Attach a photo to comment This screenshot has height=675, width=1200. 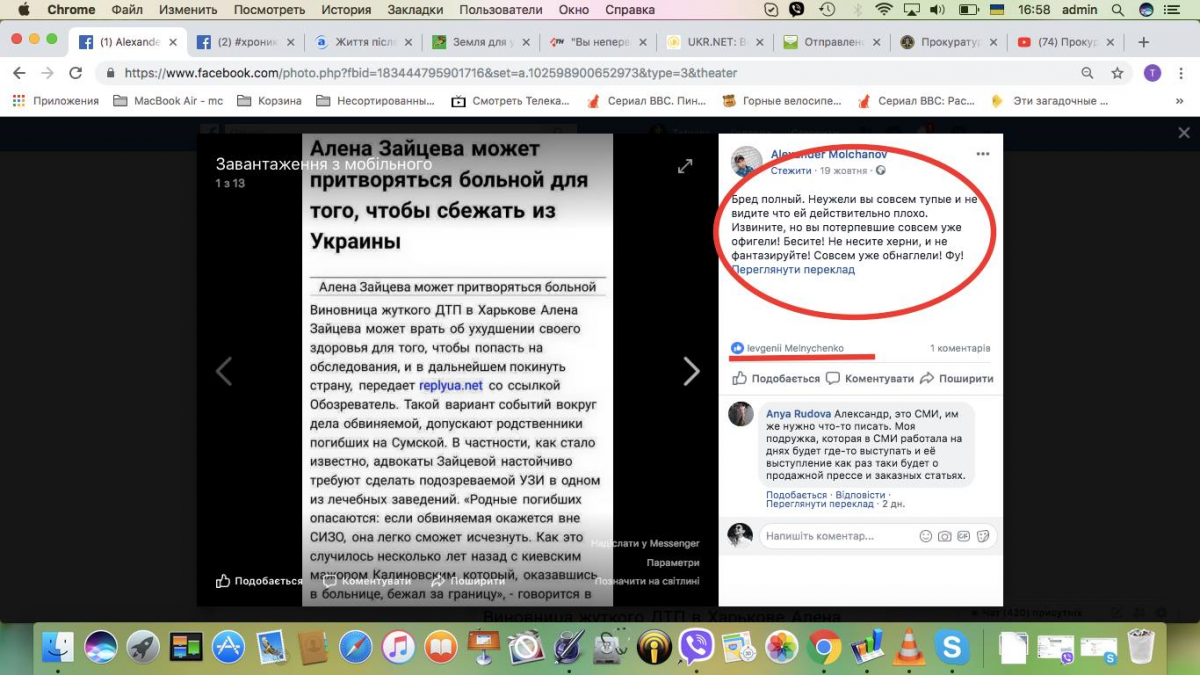coord(944,537)
